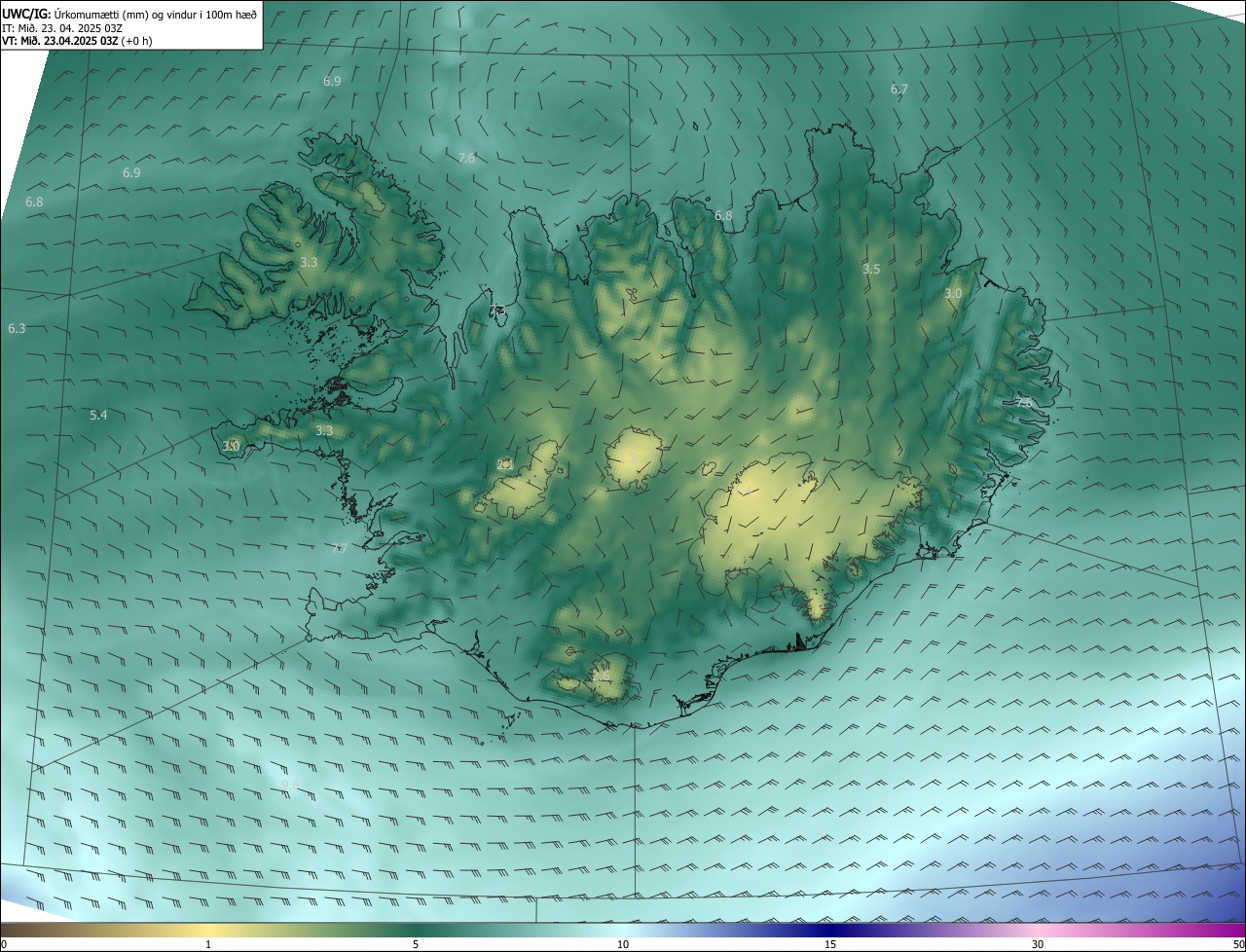Click the '30' tick label on colour scale
1246x952 pixels.
pos(1038,944)
